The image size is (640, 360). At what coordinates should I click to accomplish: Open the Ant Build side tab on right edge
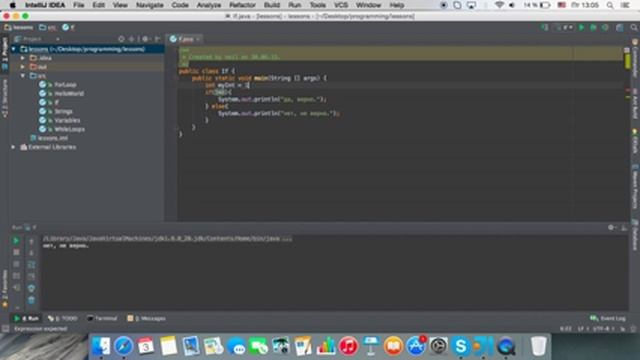point(635,104)
